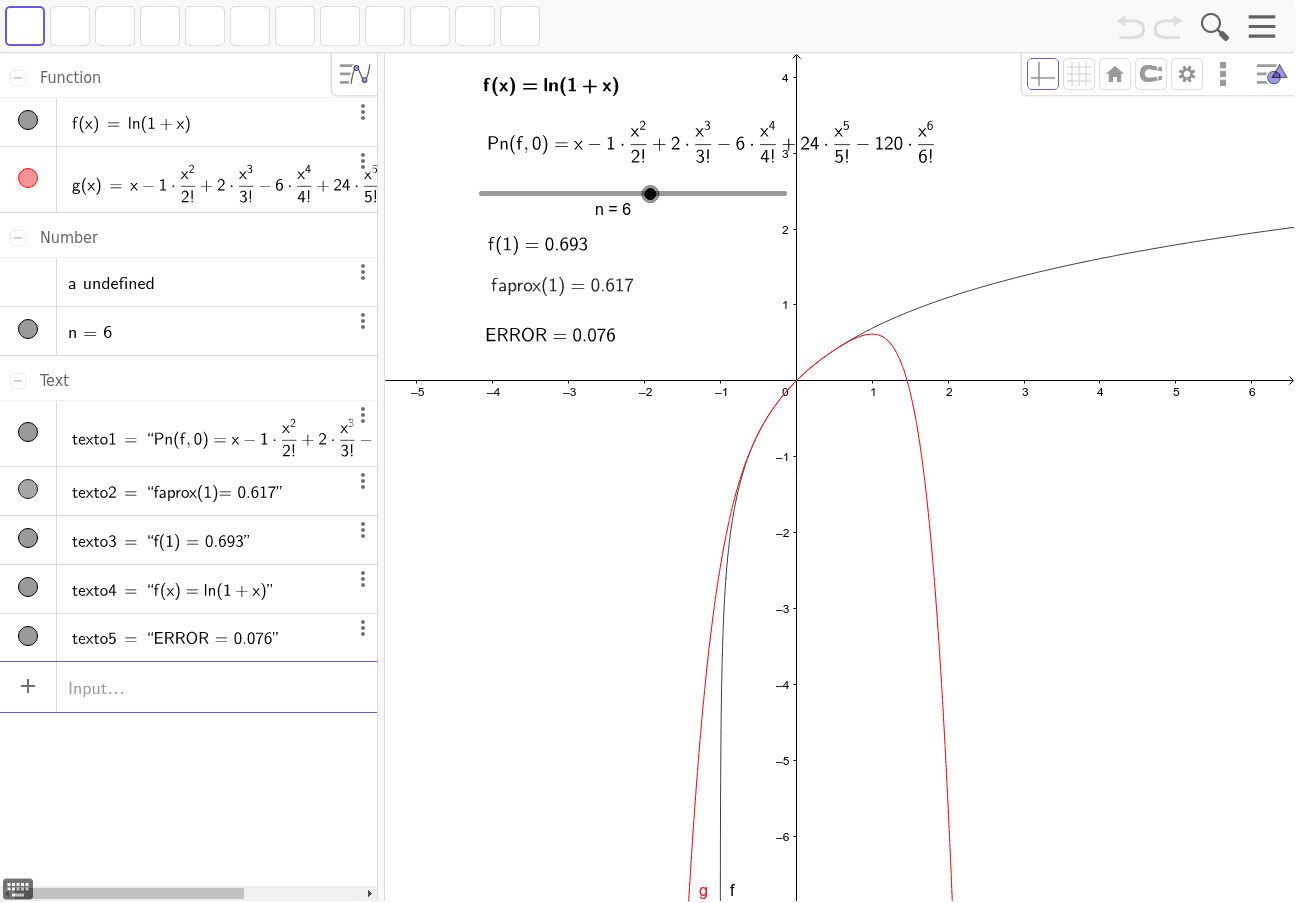
Task: Open three-dot menu for texto1
Action: [363, 415]
